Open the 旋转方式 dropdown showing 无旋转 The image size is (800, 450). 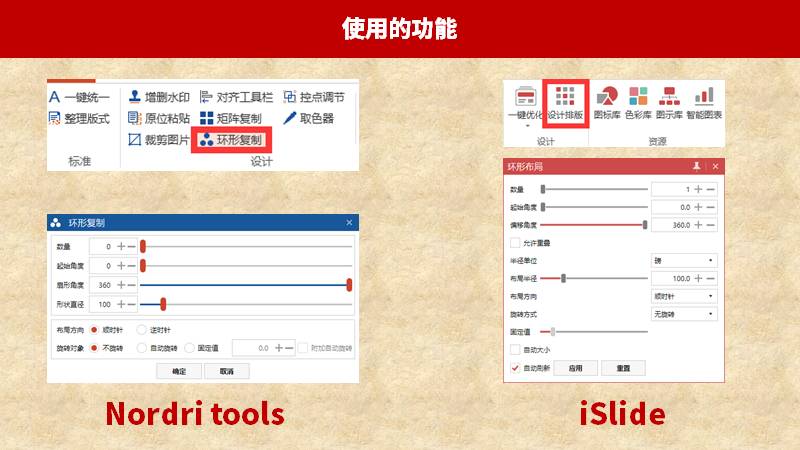[684, 314]
